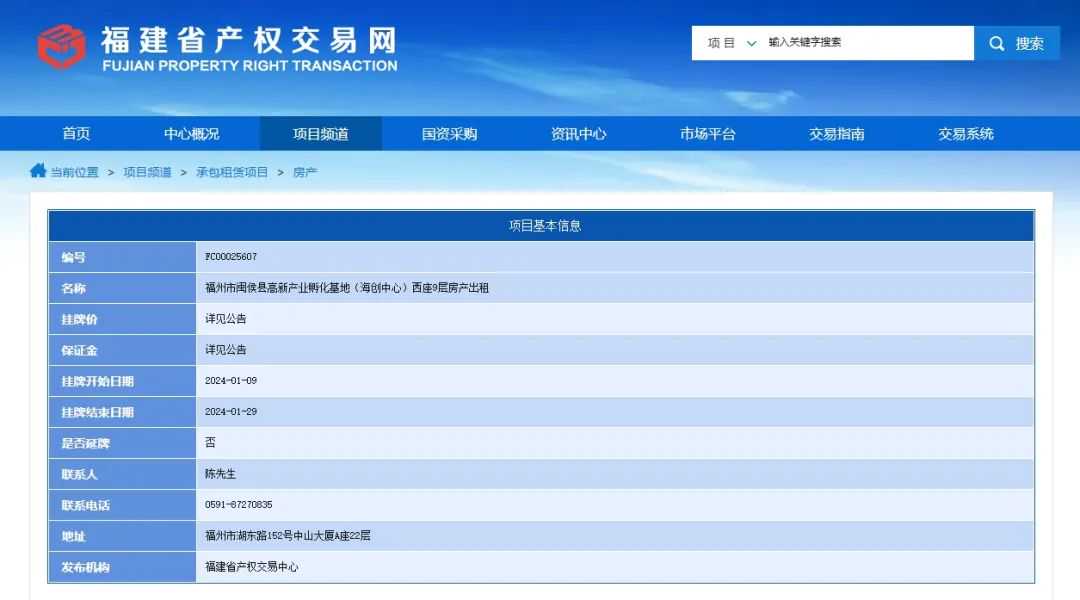
Task: Click the 输入关键字搜索 search field
Action: pyautogui.click(x=865, y=43)
